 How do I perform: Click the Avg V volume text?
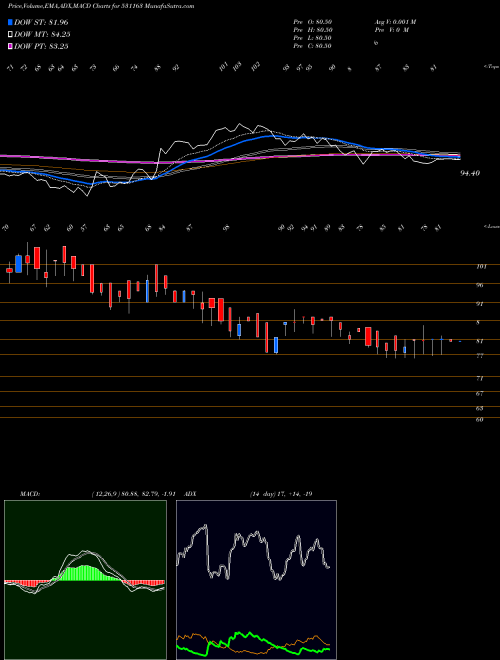tap(395, 22)
